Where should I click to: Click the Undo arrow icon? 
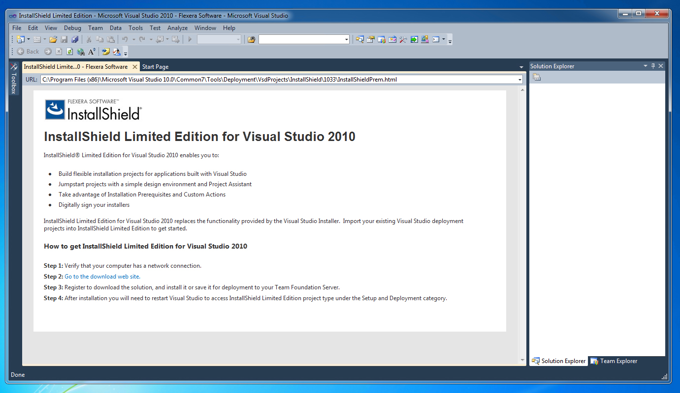pos(125,39)
